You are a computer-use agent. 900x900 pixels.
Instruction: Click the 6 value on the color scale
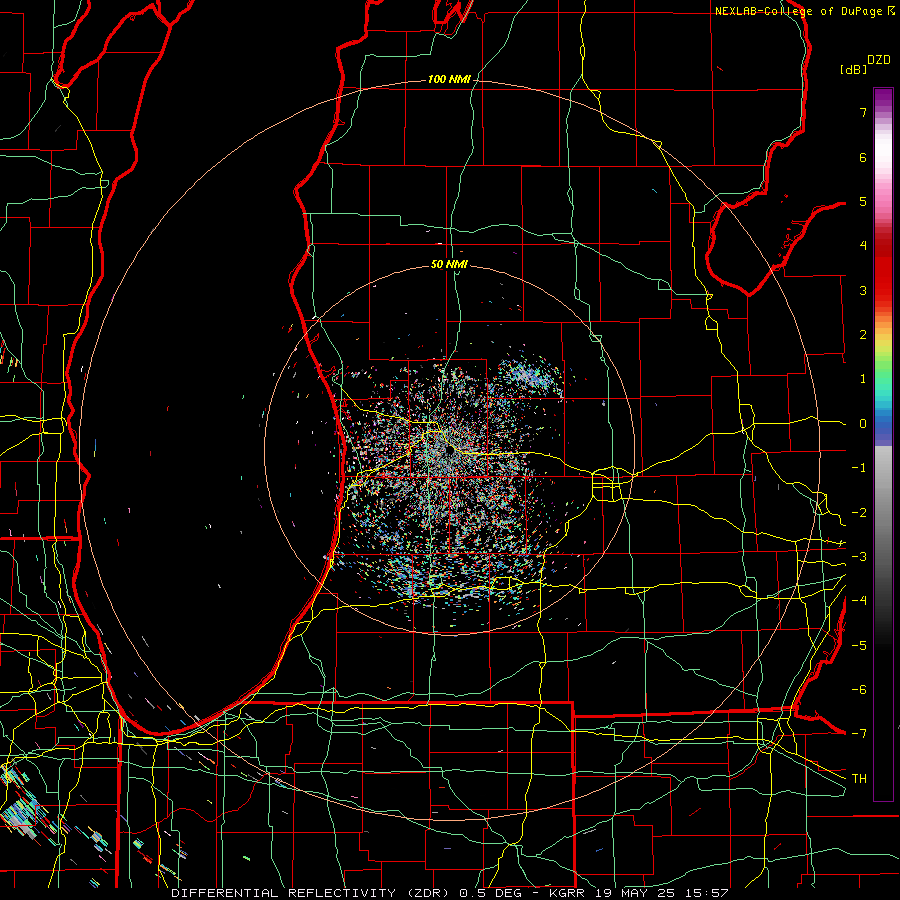863,157
